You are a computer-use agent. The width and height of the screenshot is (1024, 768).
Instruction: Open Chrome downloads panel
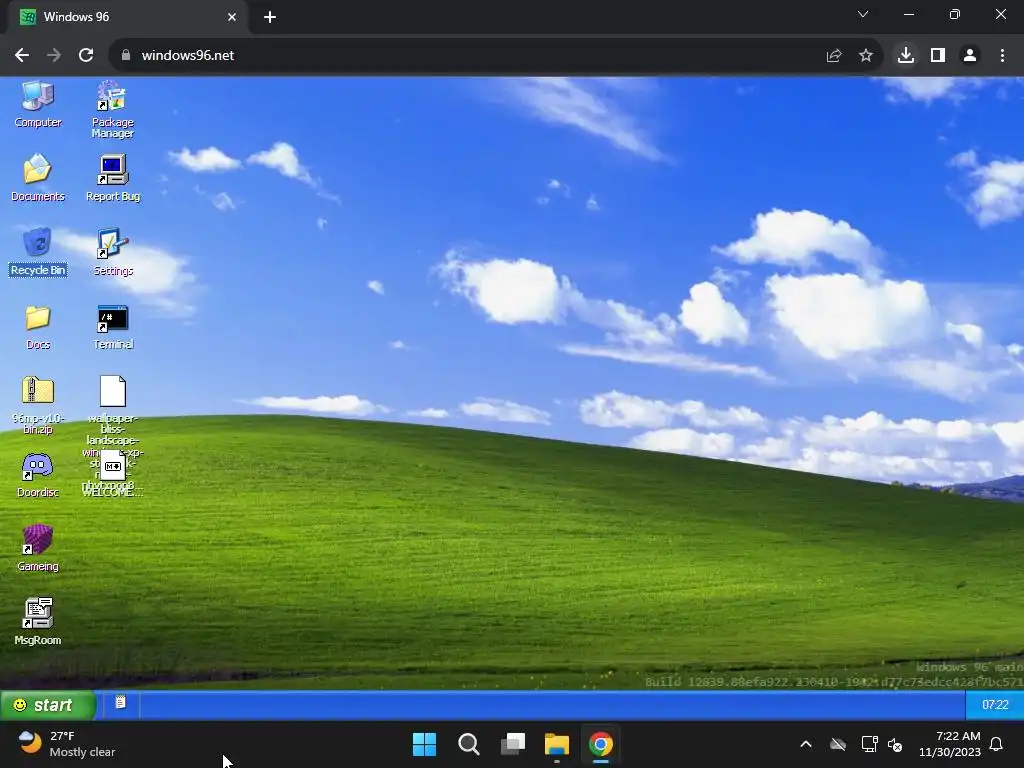(x=906, y=56)
